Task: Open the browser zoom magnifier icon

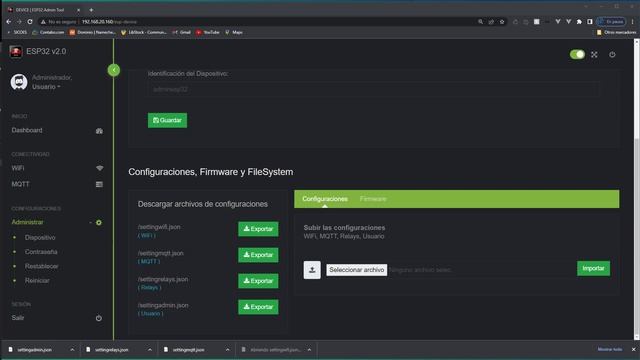Action: click(480, 22)
